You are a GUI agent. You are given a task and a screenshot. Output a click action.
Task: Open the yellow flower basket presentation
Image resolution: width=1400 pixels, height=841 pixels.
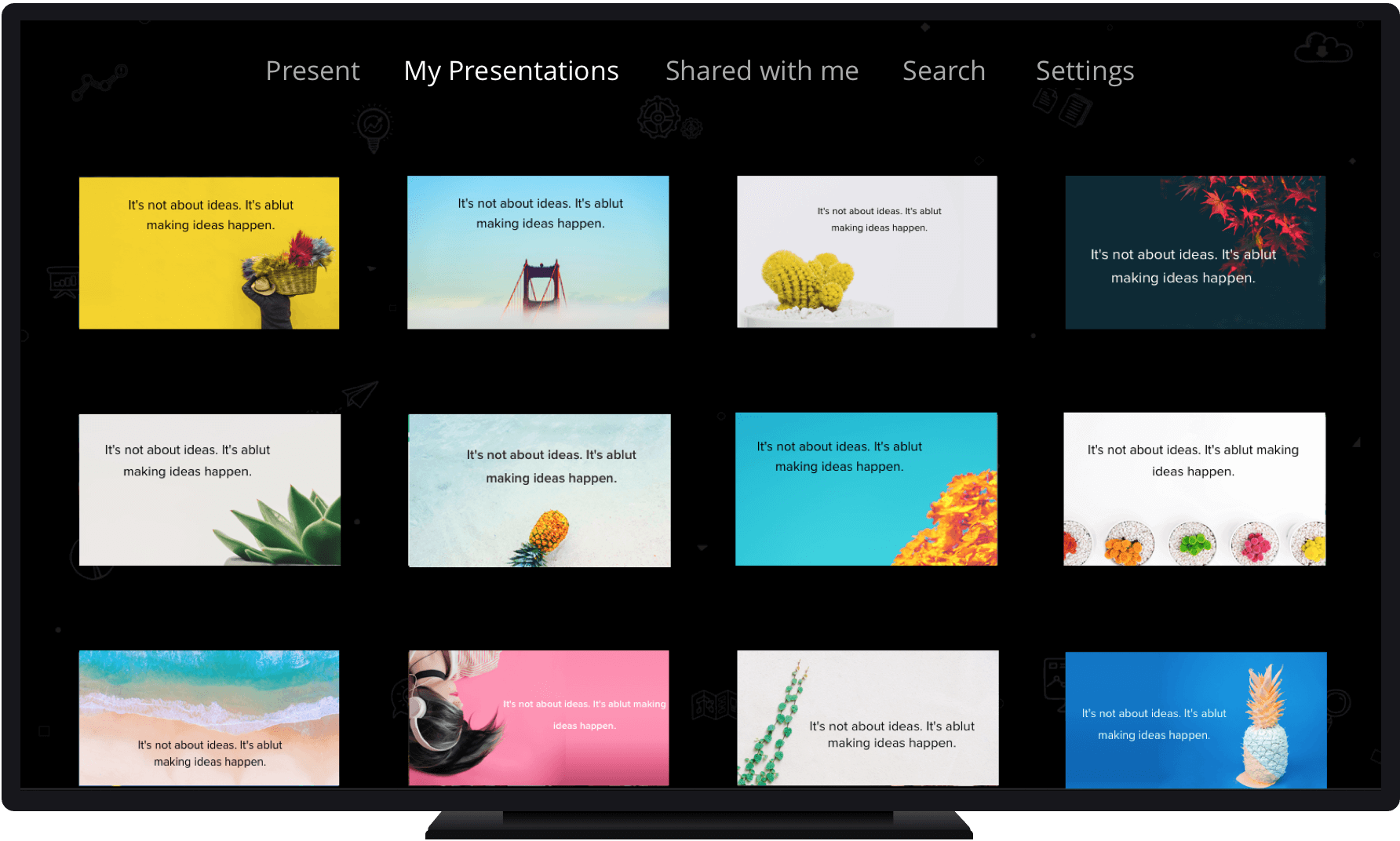(209, 253)
